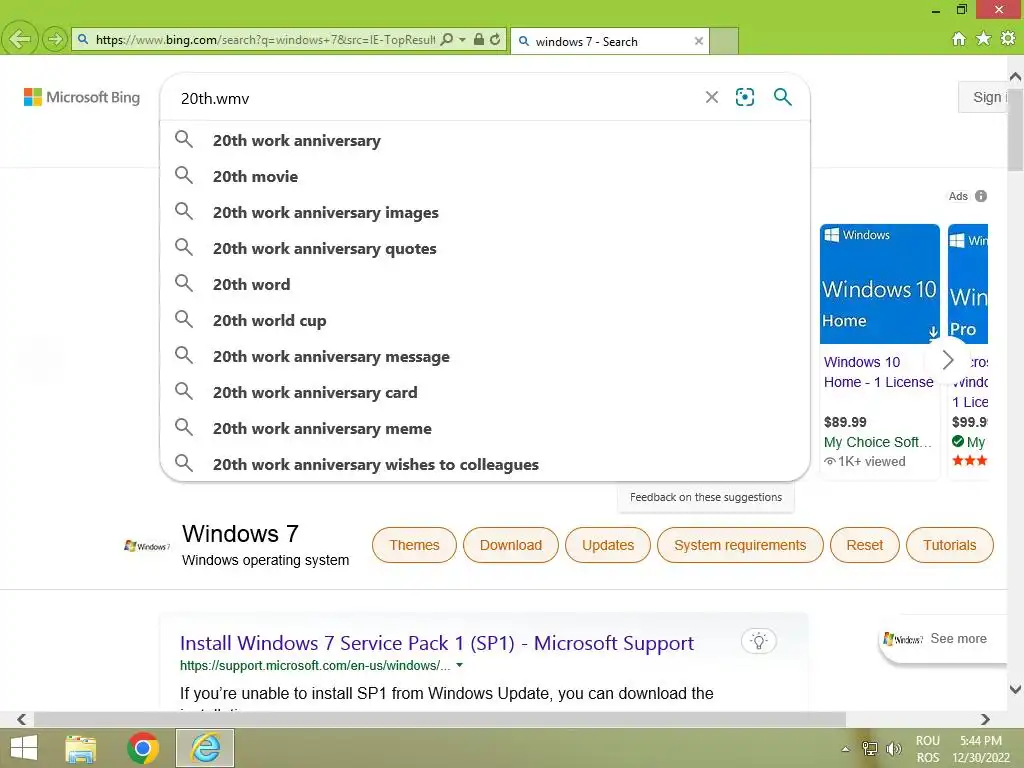Click the Reset pill button
Image resolution: width=1024 pixels, height=768 pixels.
tap(865, 545)
